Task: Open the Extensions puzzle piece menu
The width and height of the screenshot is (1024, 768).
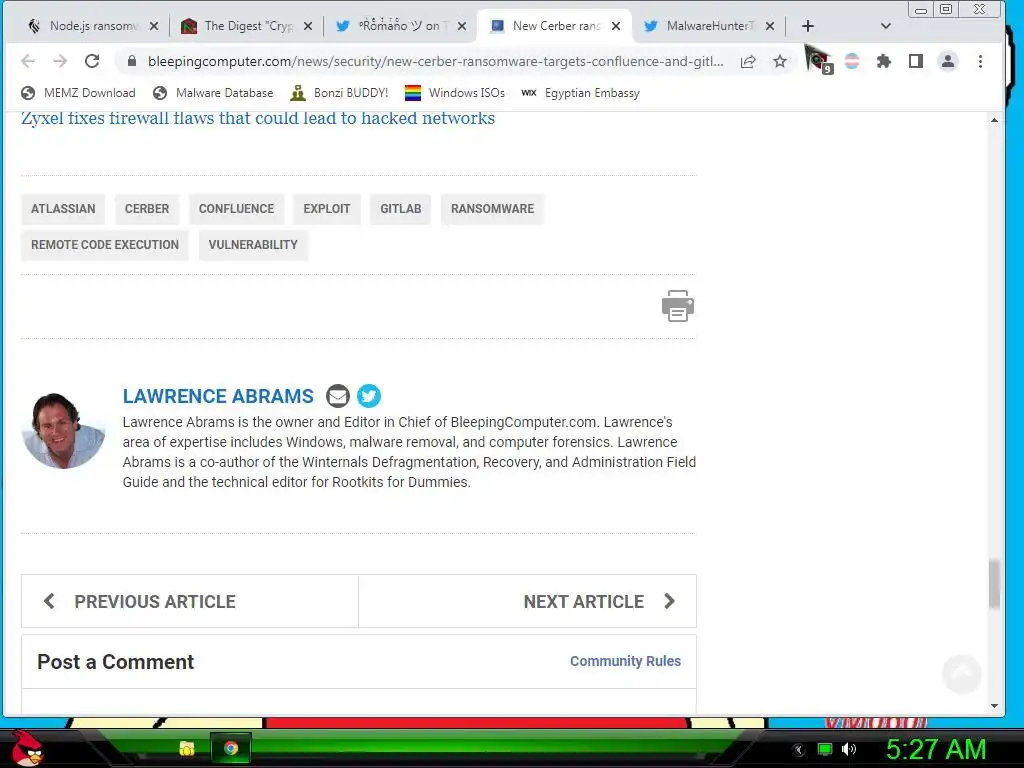Action: 884,61
